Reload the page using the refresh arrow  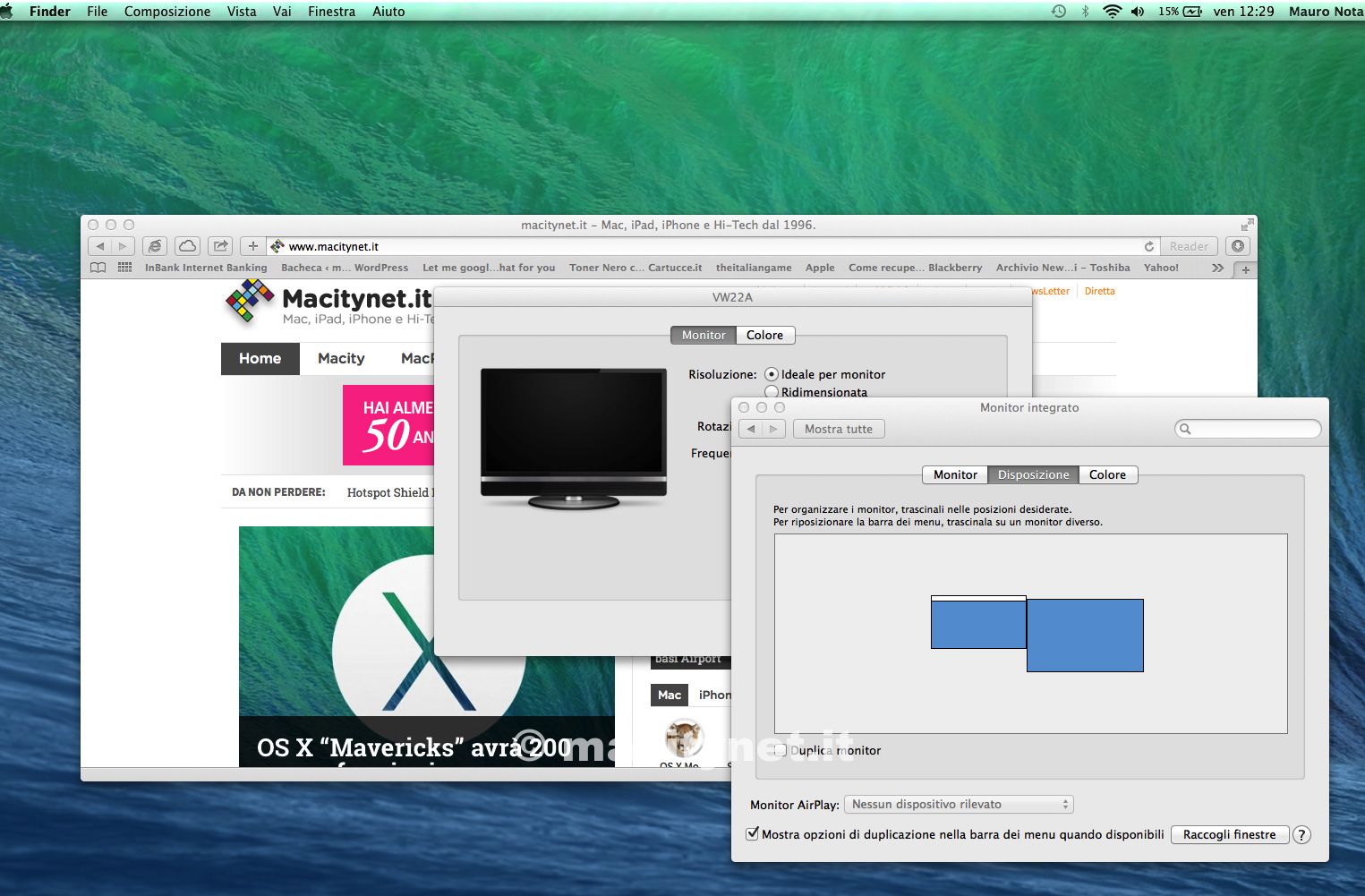pyautogui.click(x=1148, y=246)
